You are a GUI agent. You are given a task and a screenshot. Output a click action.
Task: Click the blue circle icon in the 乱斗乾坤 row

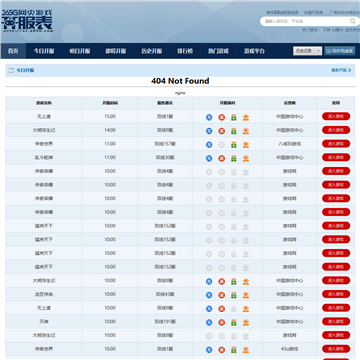(209, 158)
